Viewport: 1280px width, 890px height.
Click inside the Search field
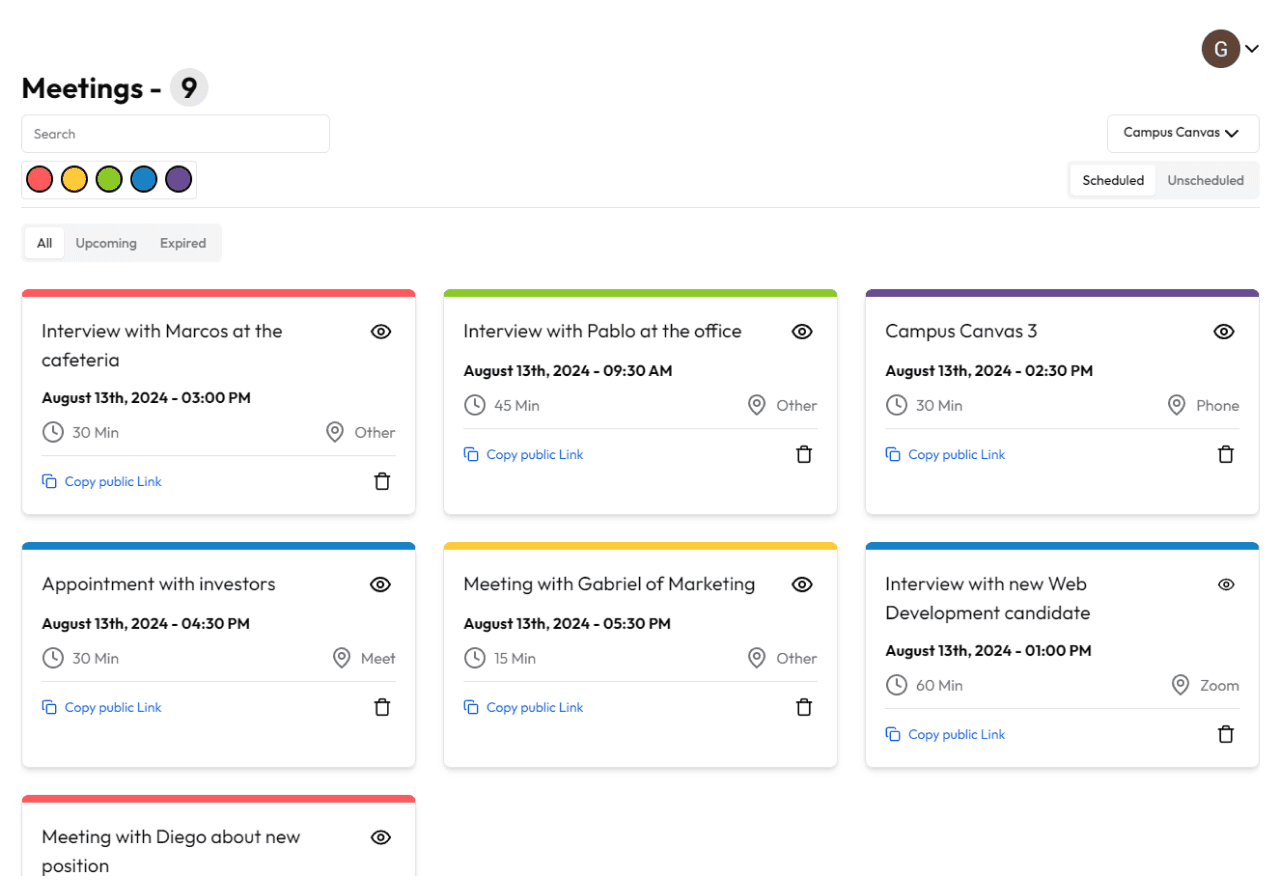[175, 133]
